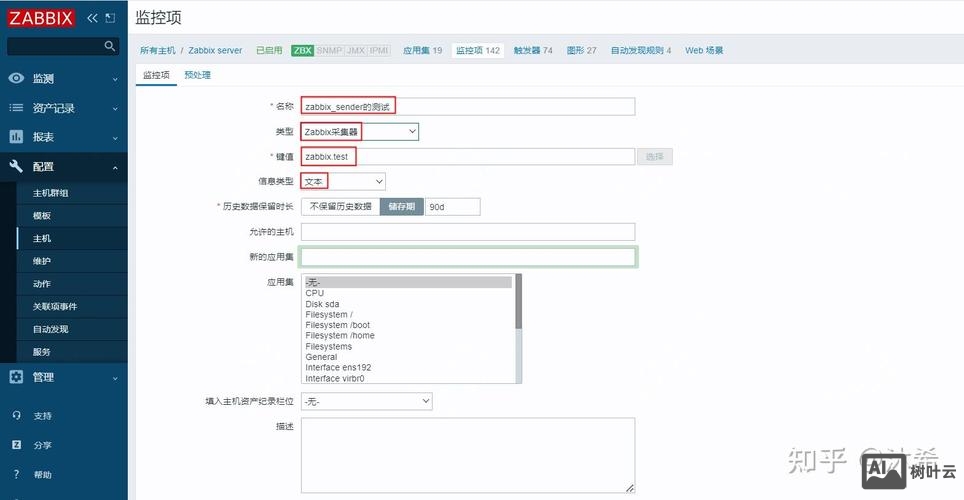This screenshot has height=500, width=964.
Task: Open 模板 in sidebar
Action: [72, 215]
